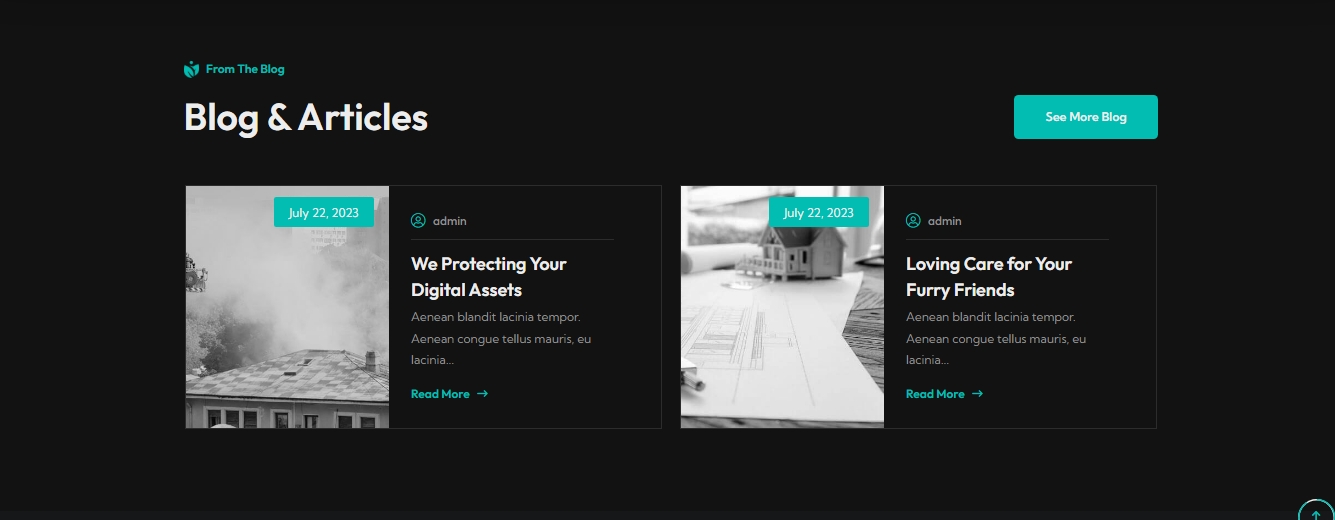This screenshot has height=520, width=1335.
Task: Open We Protecting Your Digital Assets title
Action: click(x=488, y=277)
